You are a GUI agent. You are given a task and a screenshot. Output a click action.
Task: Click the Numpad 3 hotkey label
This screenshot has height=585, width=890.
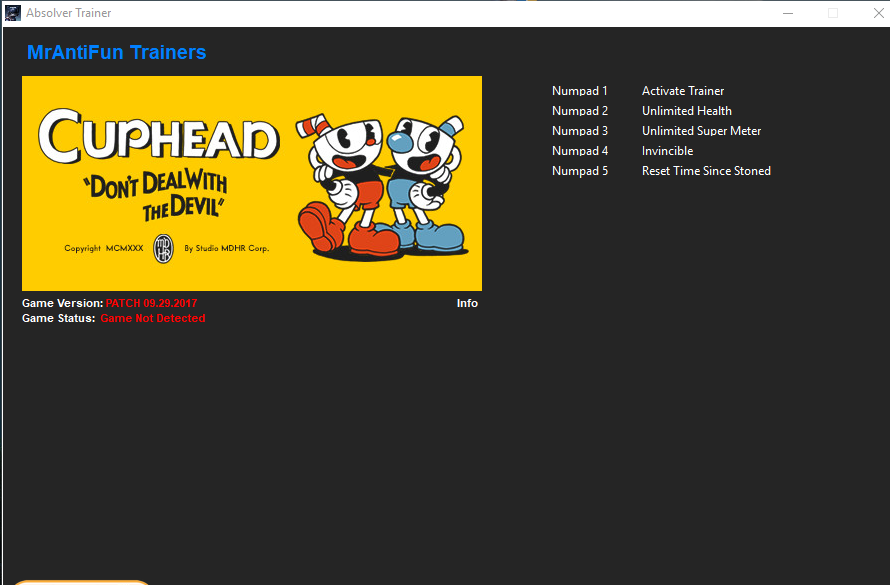coord(580,130)
